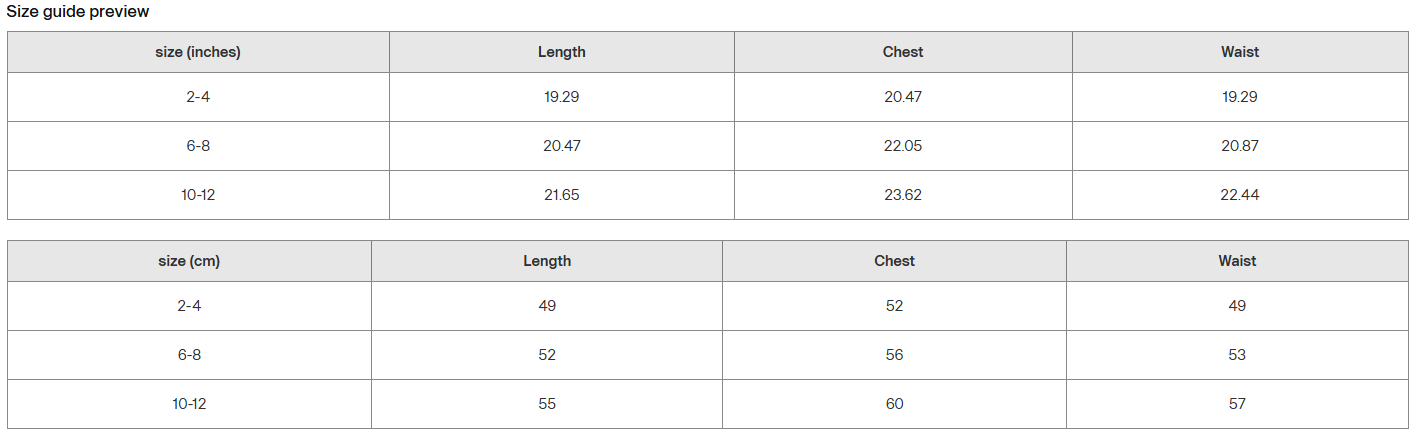1424x441 pixels.
Task: Select the "size (inches)" column header
Action: [198, 52]
